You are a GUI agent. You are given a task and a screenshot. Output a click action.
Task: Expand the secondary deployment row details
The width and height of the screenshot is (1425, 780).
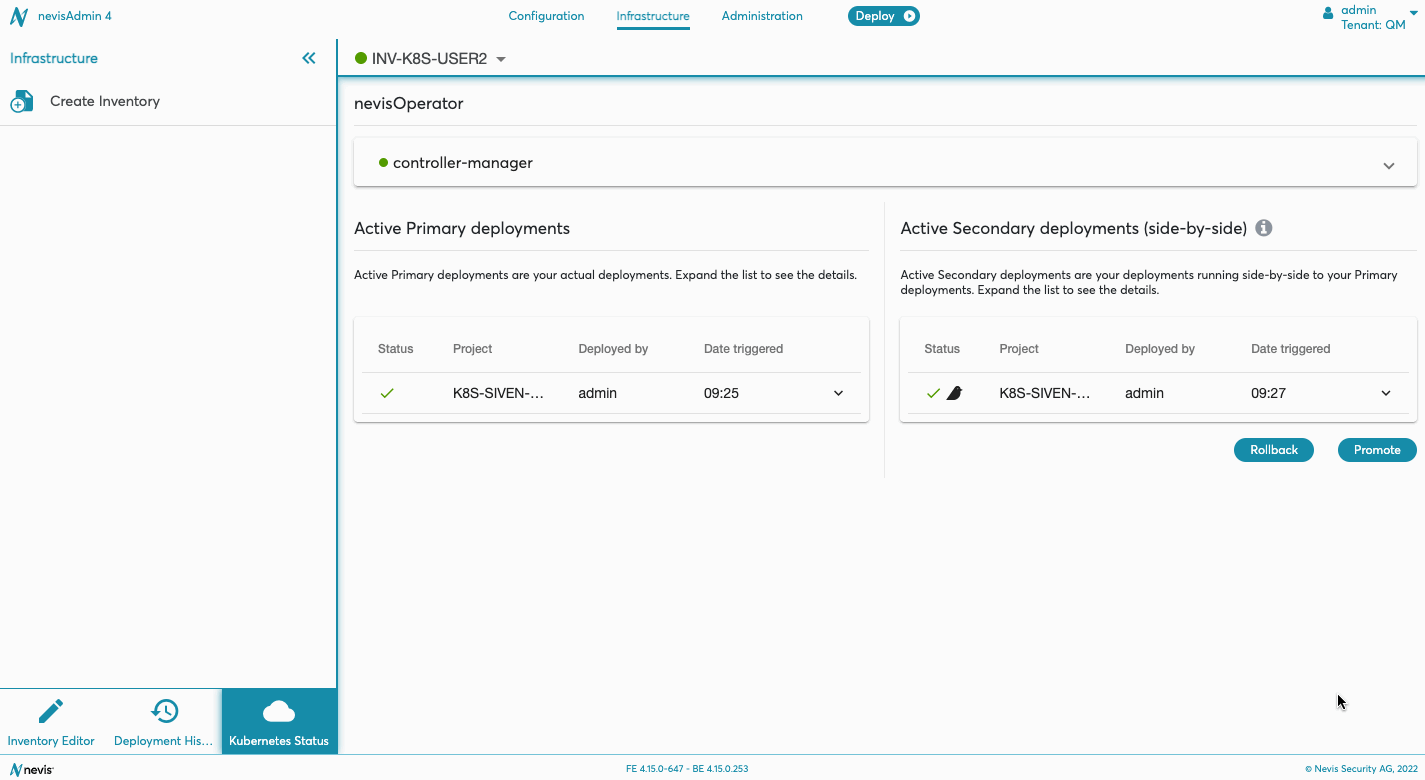pos(1385,393)
